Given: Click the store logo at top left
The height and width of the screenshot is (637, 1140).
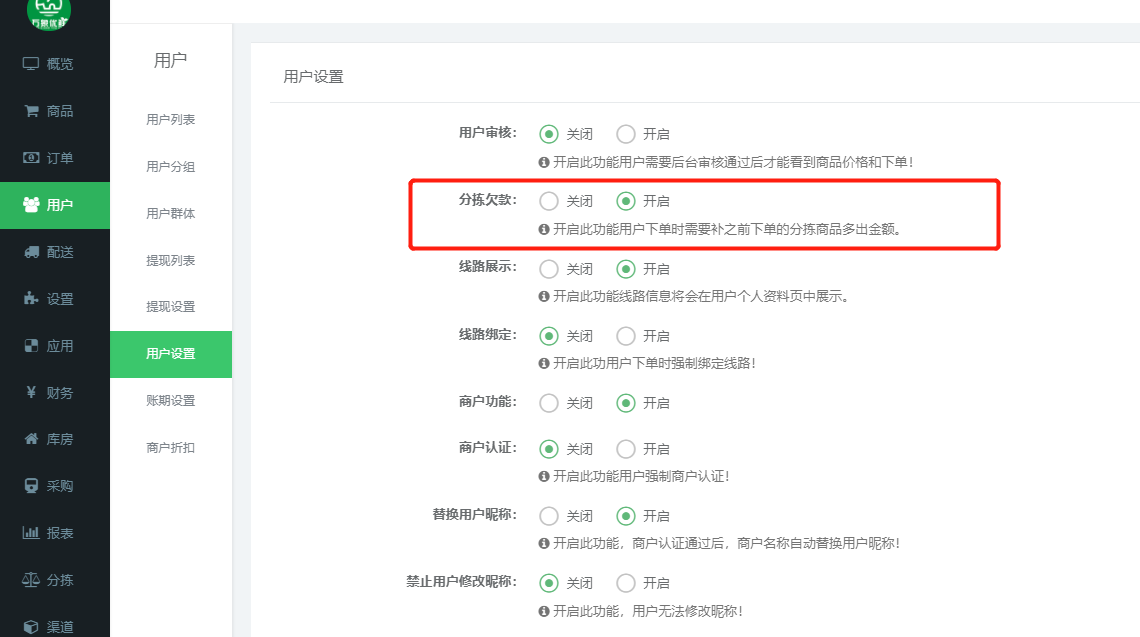Looking at the screenshot, I should [56, 12].
